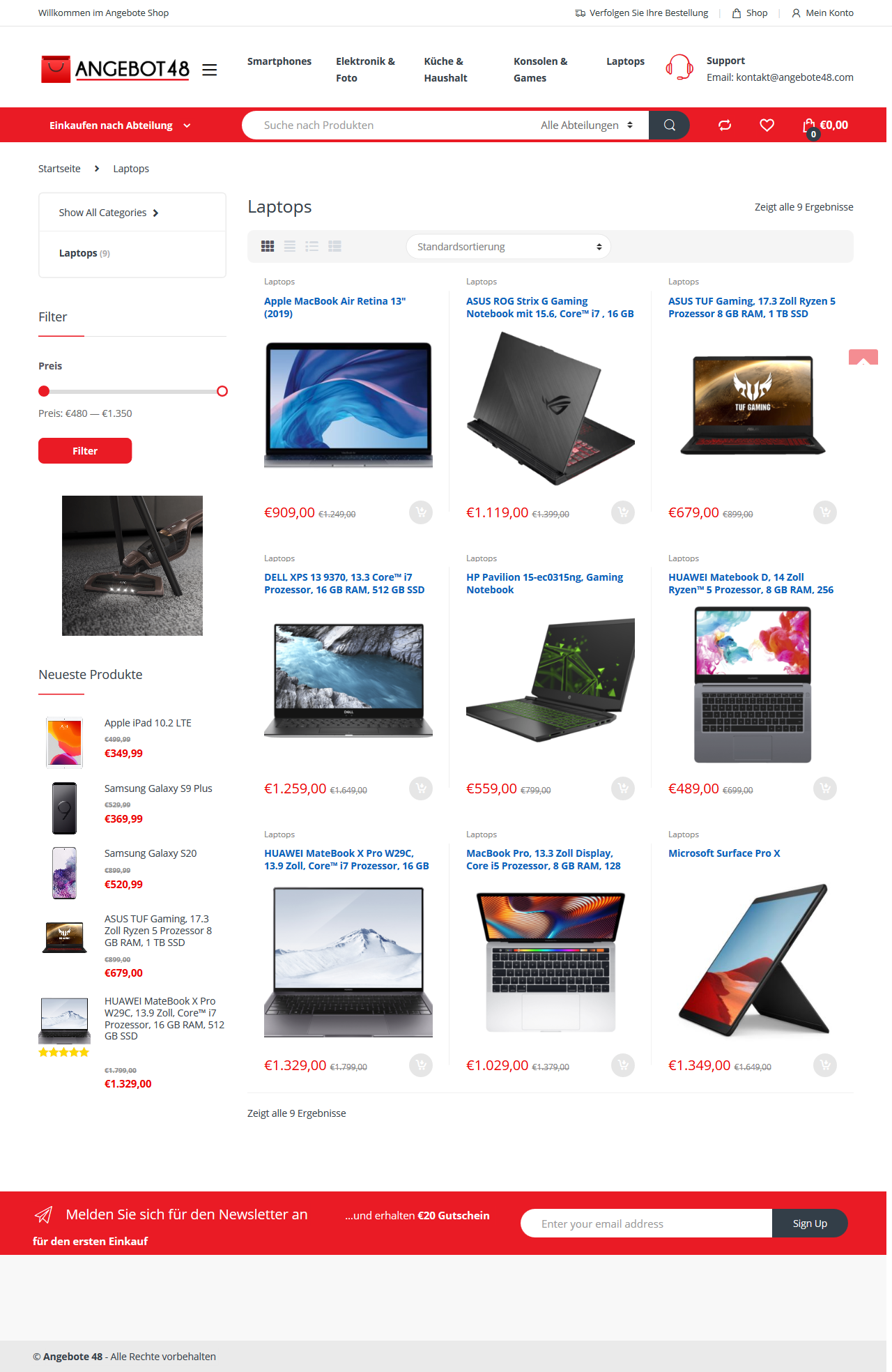The image size is (892, 1372).
Task: Click the right price slider handle
Action: 222,391
